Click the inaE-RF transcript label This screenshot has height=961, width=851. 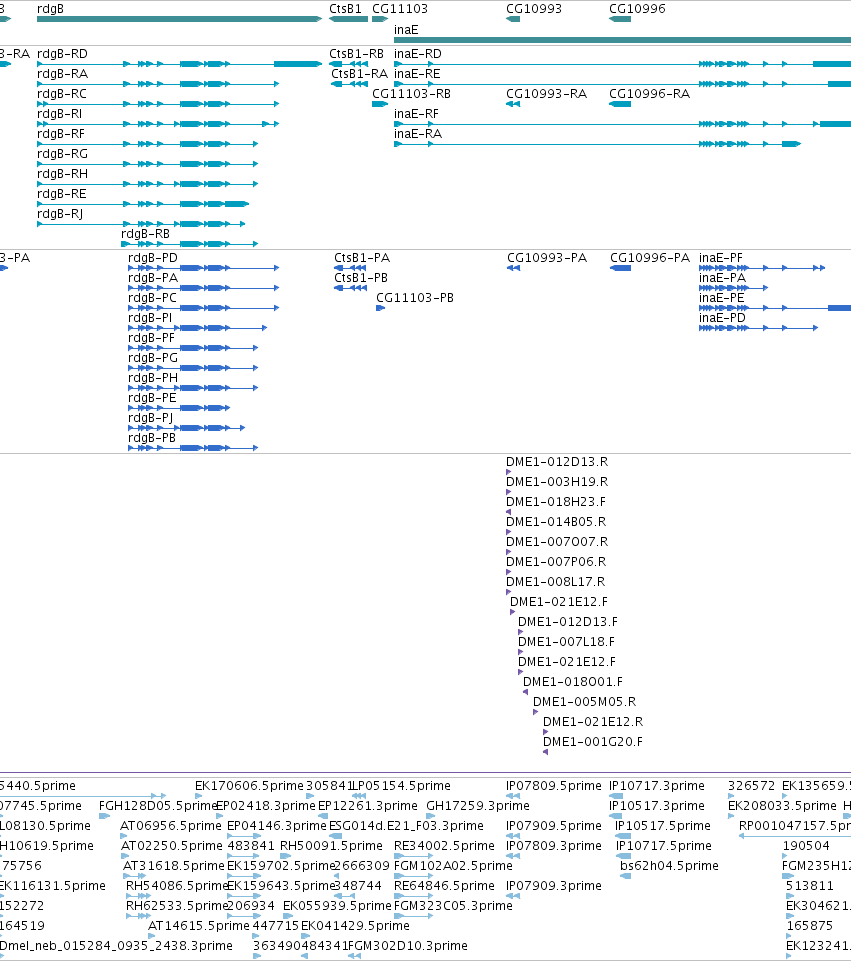417,114
